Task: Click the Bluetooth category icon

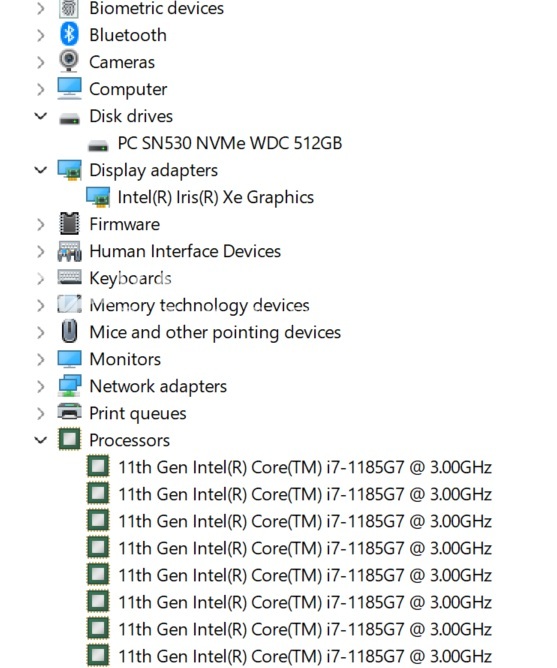Action: click(69, 35)
